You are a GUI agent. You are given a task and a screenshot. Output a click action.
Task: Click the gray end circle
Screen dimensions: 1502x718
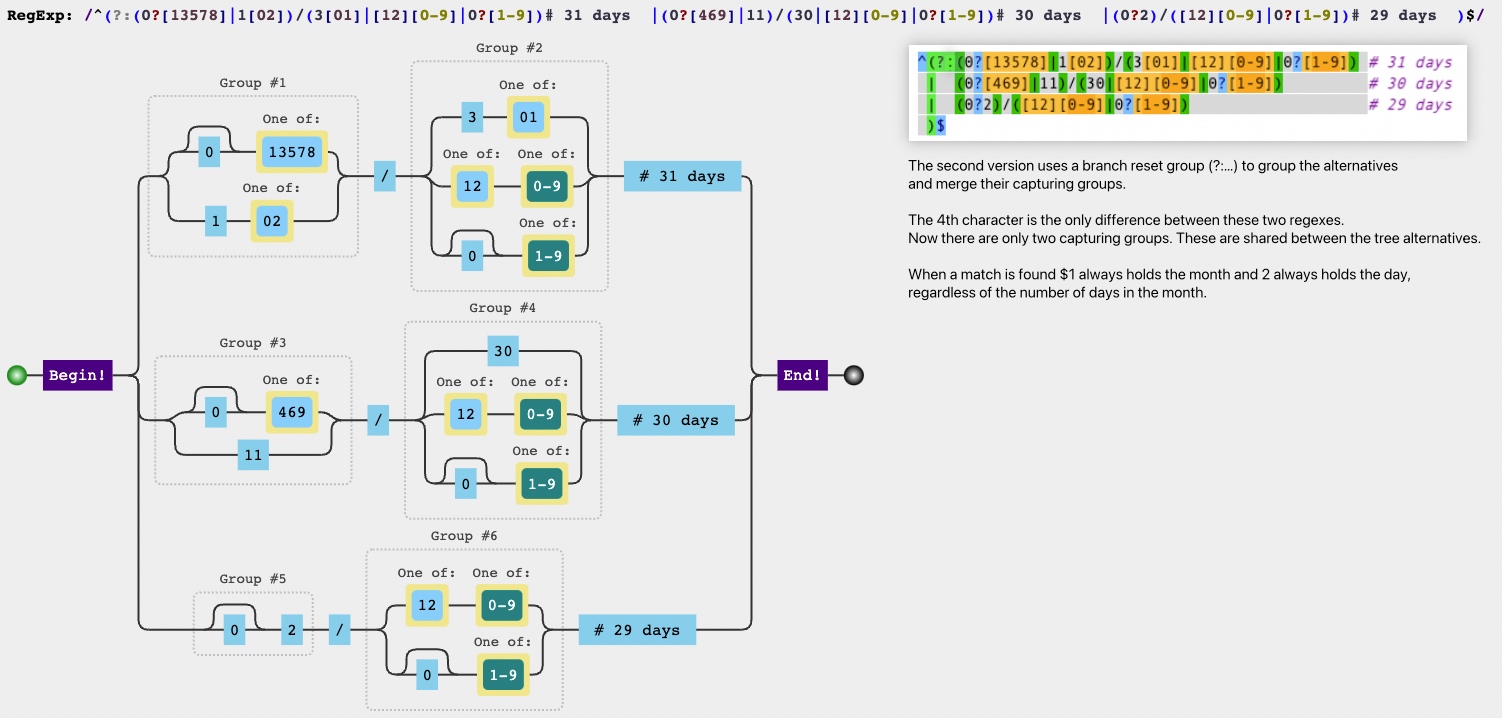852,376
